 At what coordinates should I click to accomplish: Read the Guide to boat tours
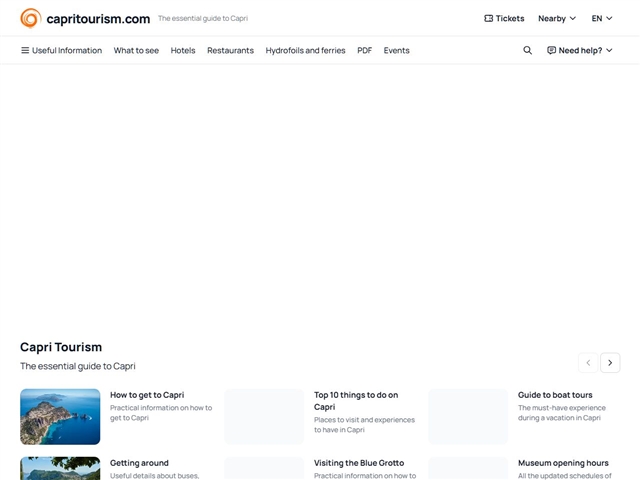point(555,395)
